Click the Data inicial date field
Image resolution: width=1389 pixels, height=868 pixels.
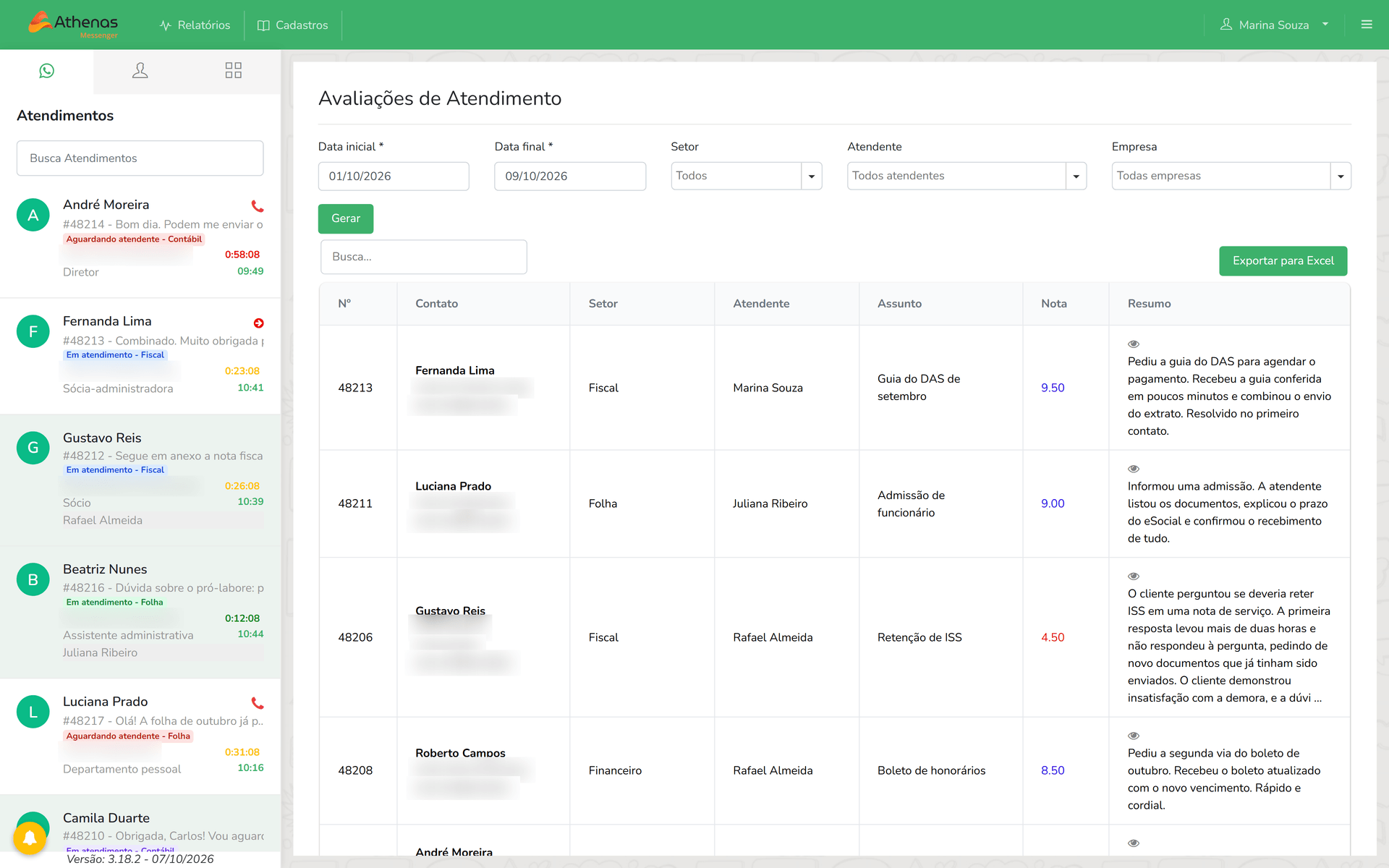[394, 176]
